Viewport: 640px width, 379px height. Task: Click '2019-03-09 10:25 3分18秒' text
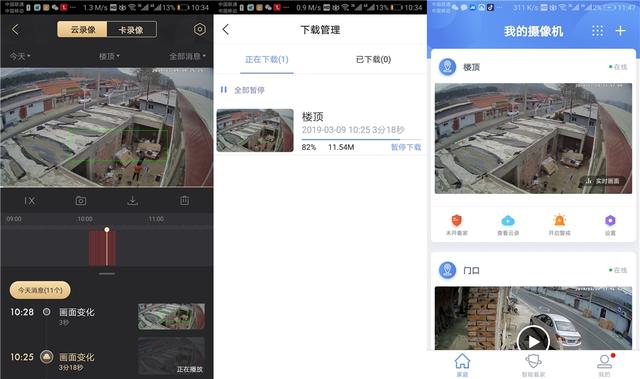click(353, 130)
